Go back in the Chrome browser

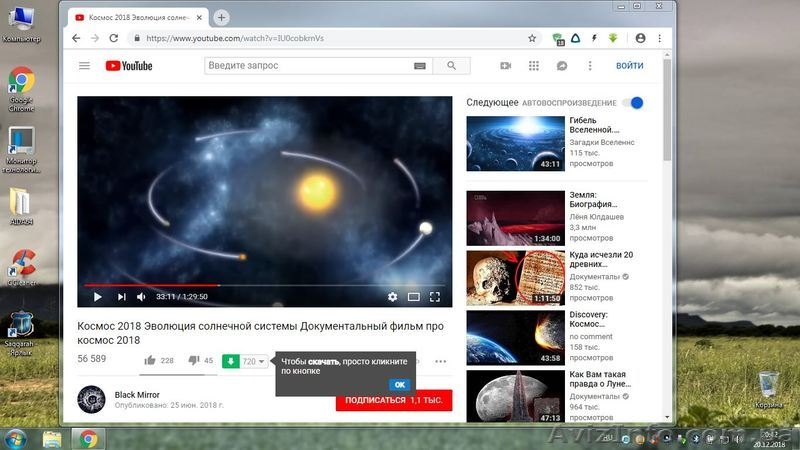76,38
